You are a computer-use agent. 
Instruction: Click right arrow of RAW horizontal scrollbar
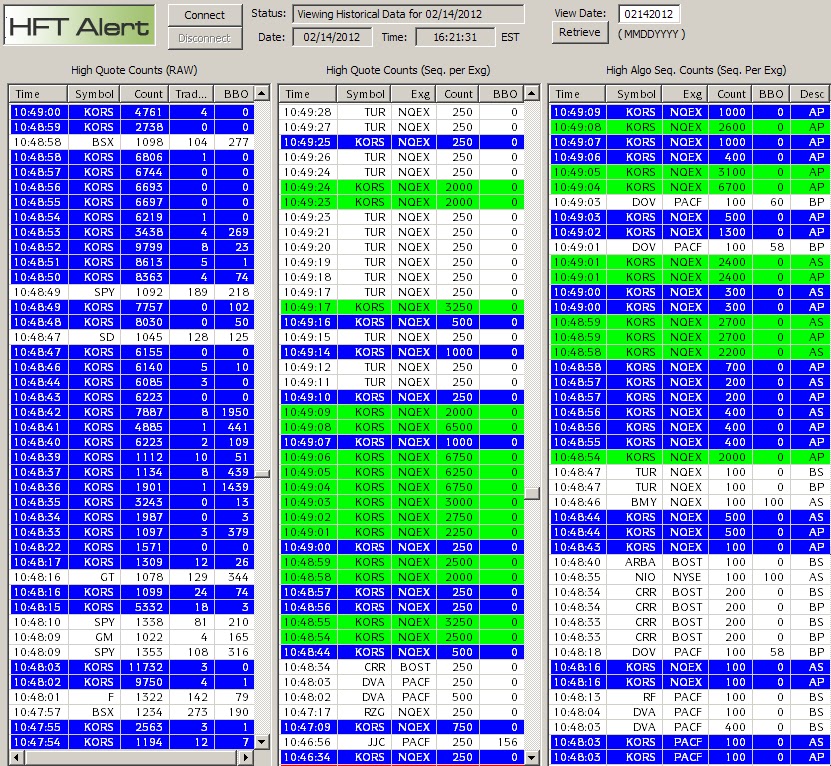pos(246,758)
